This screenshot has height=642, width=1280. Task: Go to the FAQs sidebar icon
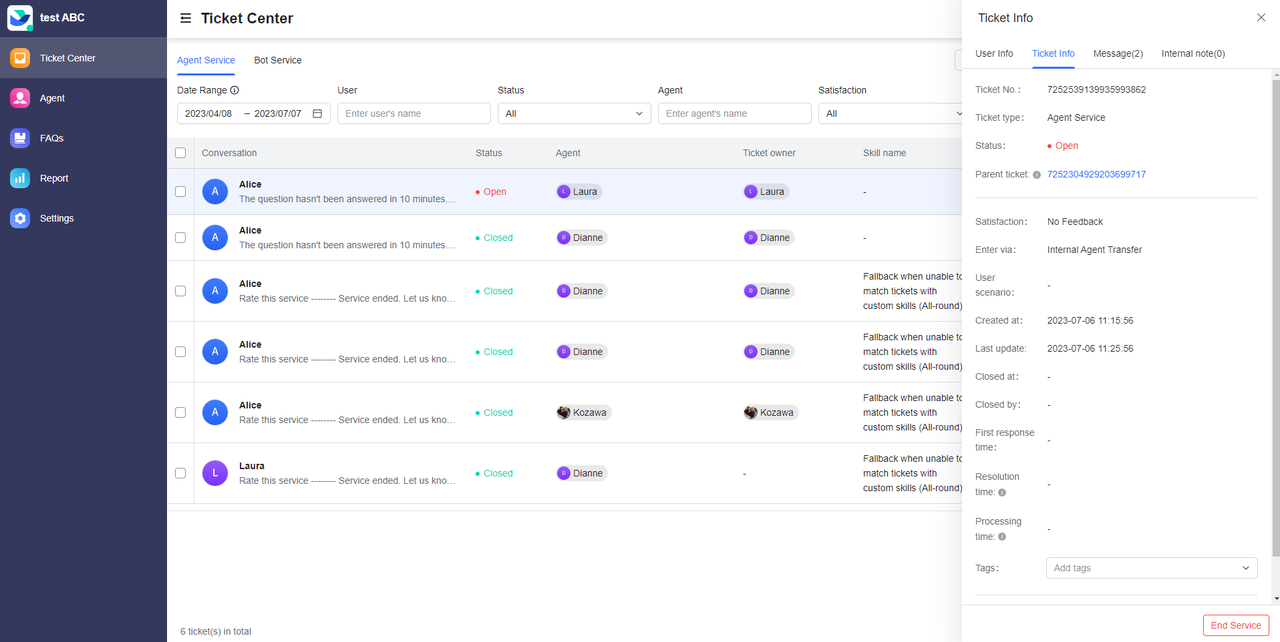pyautogui.click(x=20, y=138)
